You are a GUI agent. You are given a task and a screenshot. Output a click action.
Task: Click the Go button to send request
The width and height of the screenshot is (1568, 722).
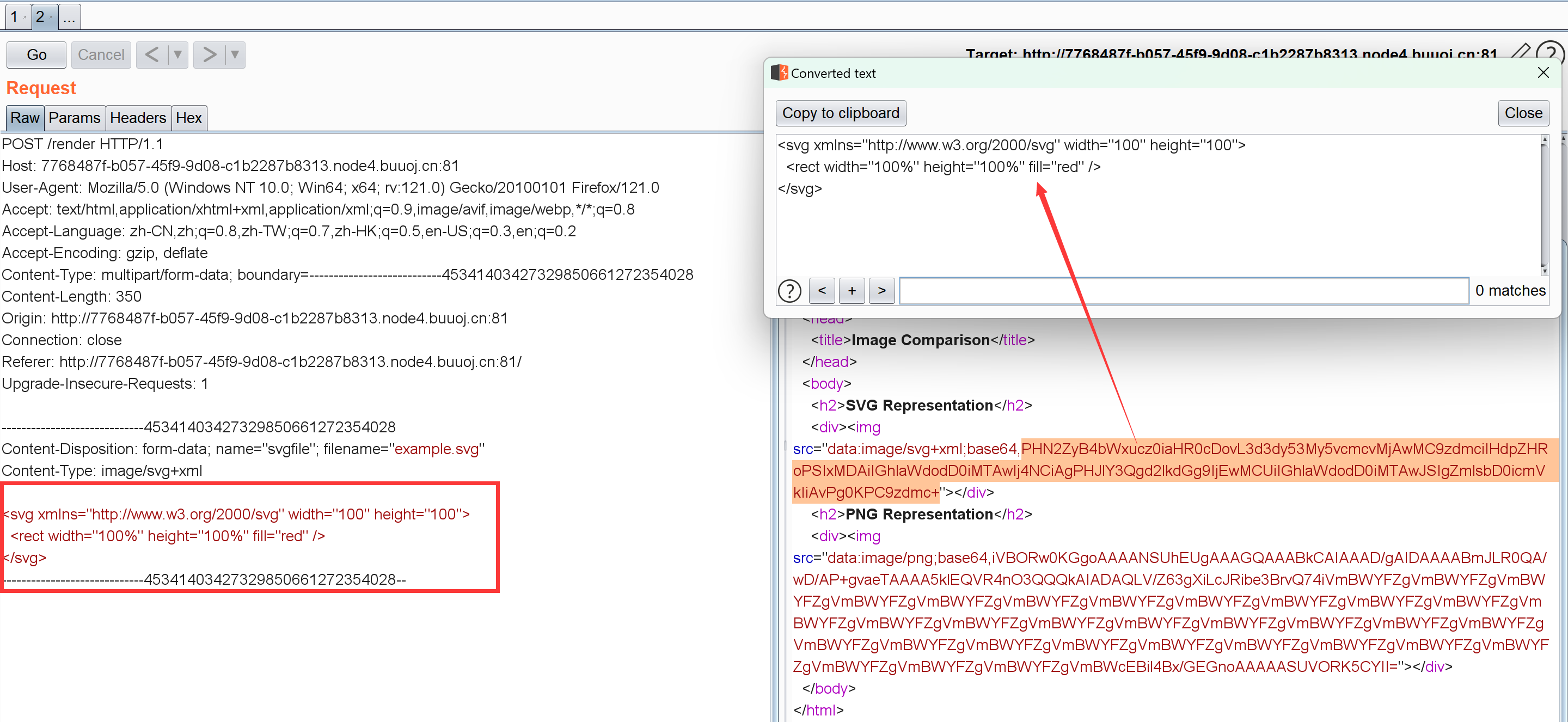(x=37, y=55)
